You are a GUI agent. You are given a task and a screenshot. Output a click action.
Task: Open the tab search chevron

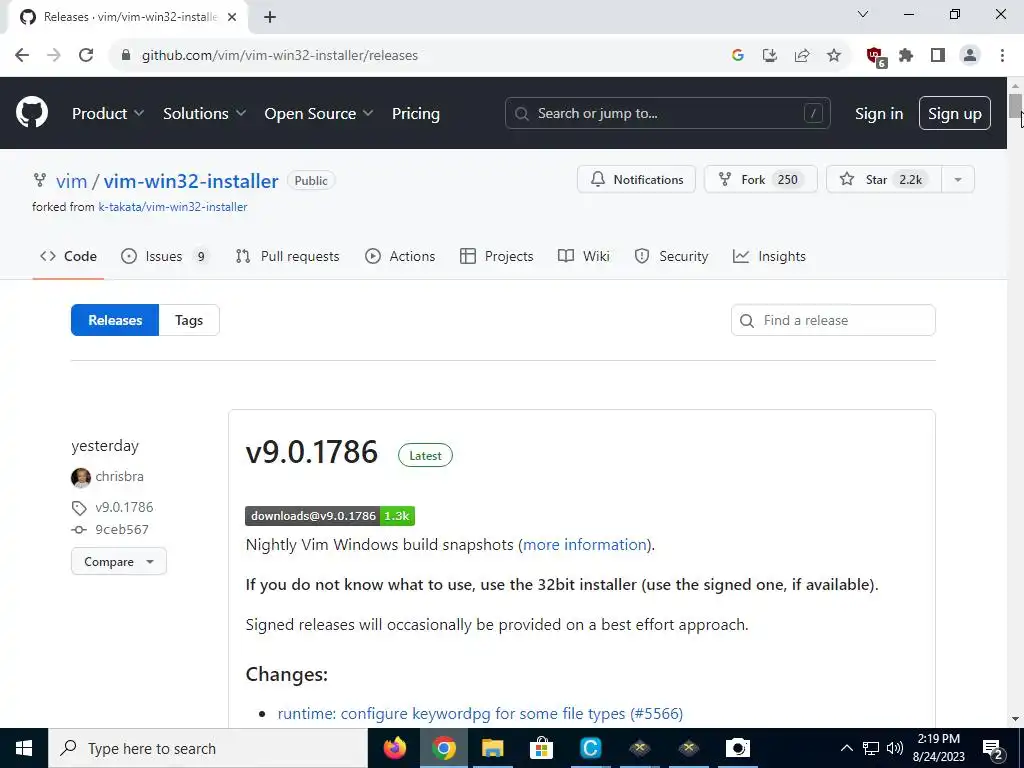pos(863,14)
